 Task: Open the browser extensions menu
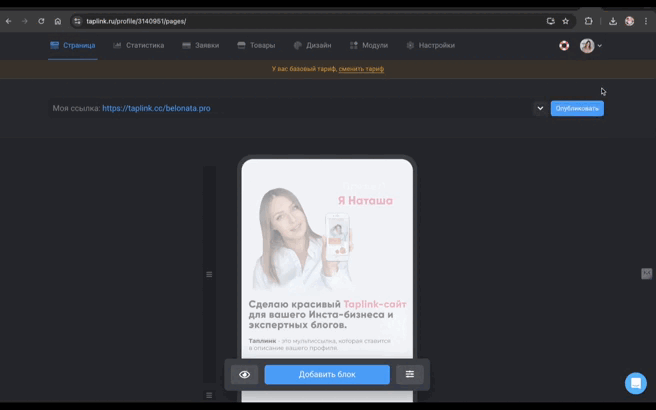[x=589, y=21]
